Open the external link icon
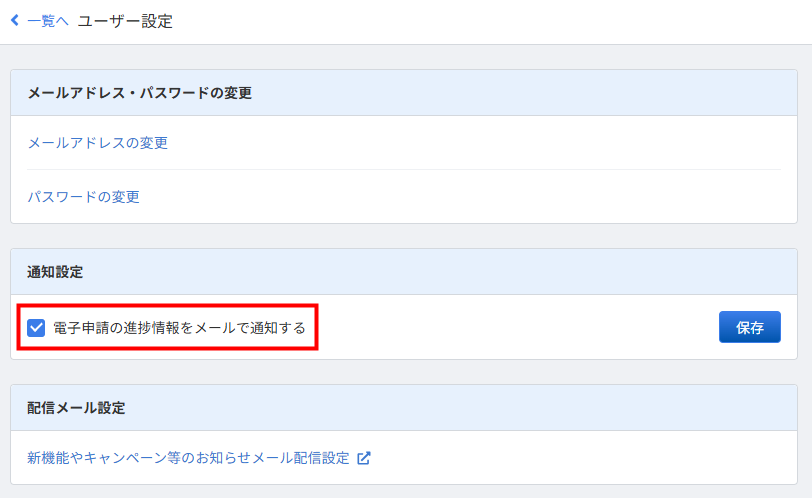Image resolution: width=812 pixels, height=498 pixels. (364, 458)
